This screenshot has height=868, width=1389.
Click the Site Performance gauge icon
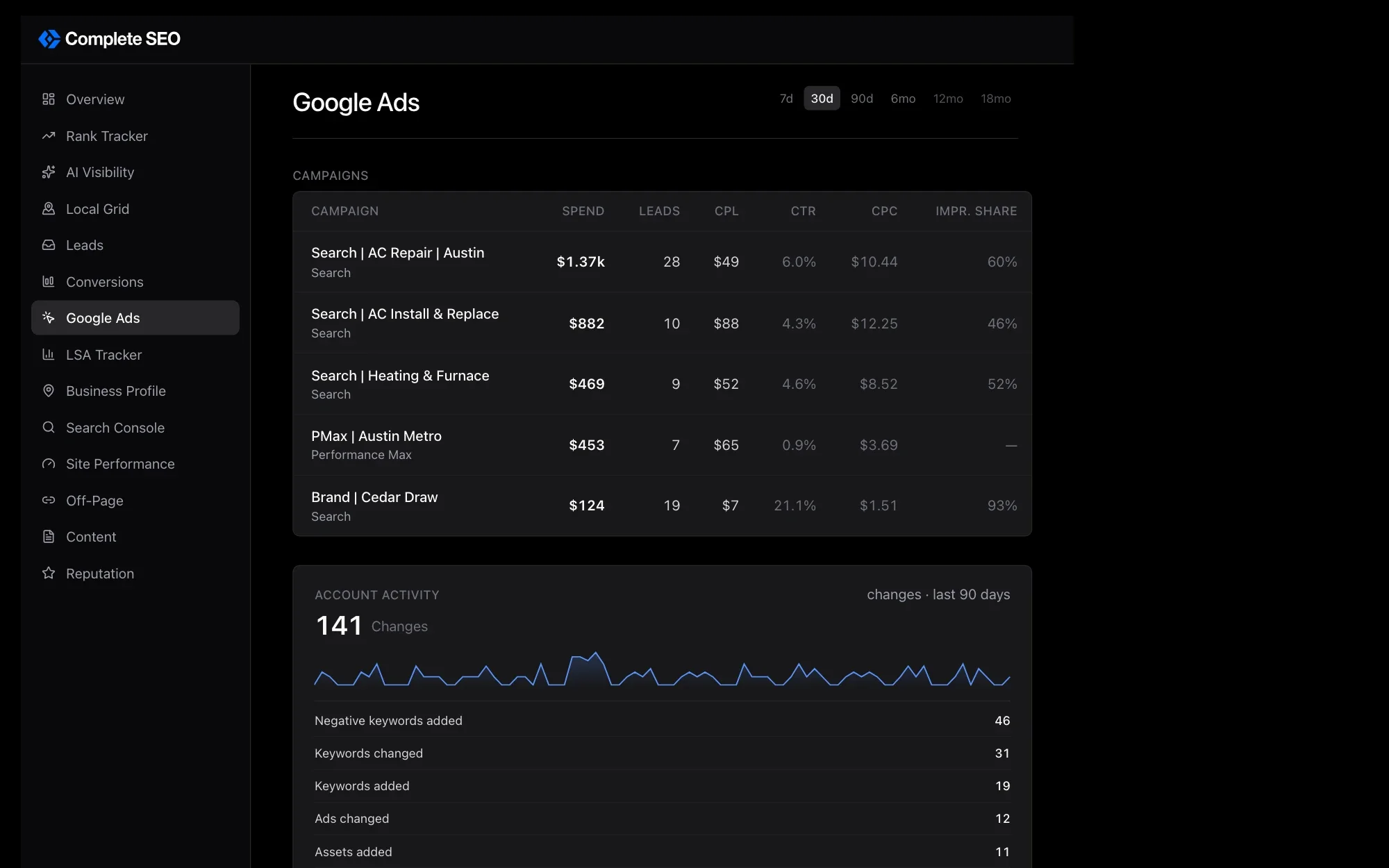pos(49,464)
